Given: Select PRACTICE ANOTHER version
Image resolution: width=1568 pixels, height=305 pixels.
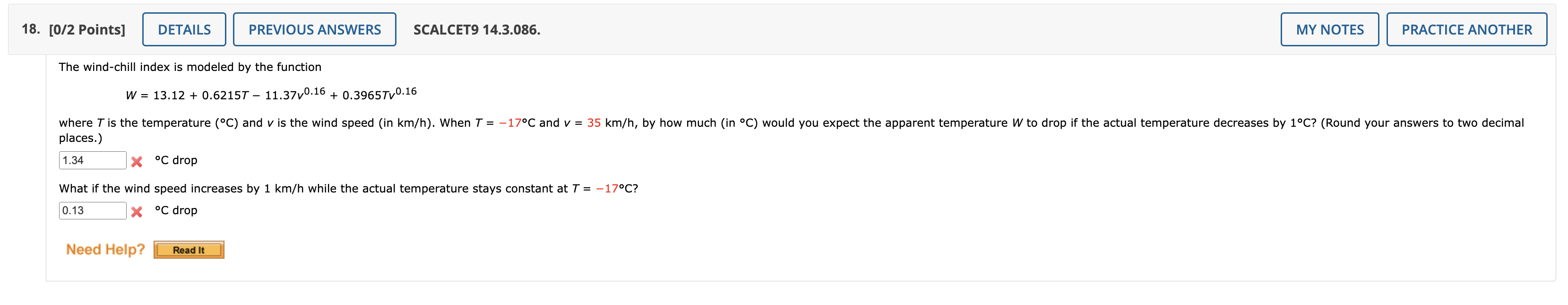Looking at the screenshot, I should click(1466, 29).
